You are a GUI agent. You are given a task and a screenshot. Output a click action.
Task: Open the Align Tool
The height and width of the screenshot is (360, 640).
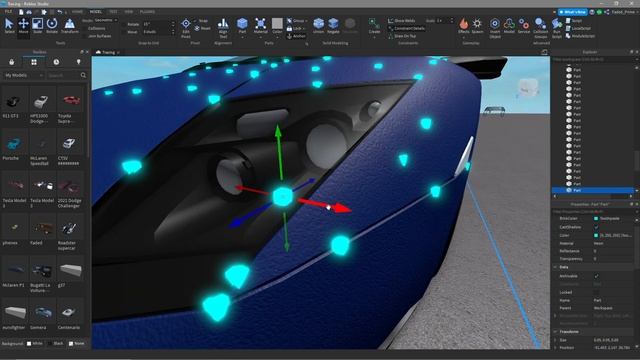coord(223,27)
